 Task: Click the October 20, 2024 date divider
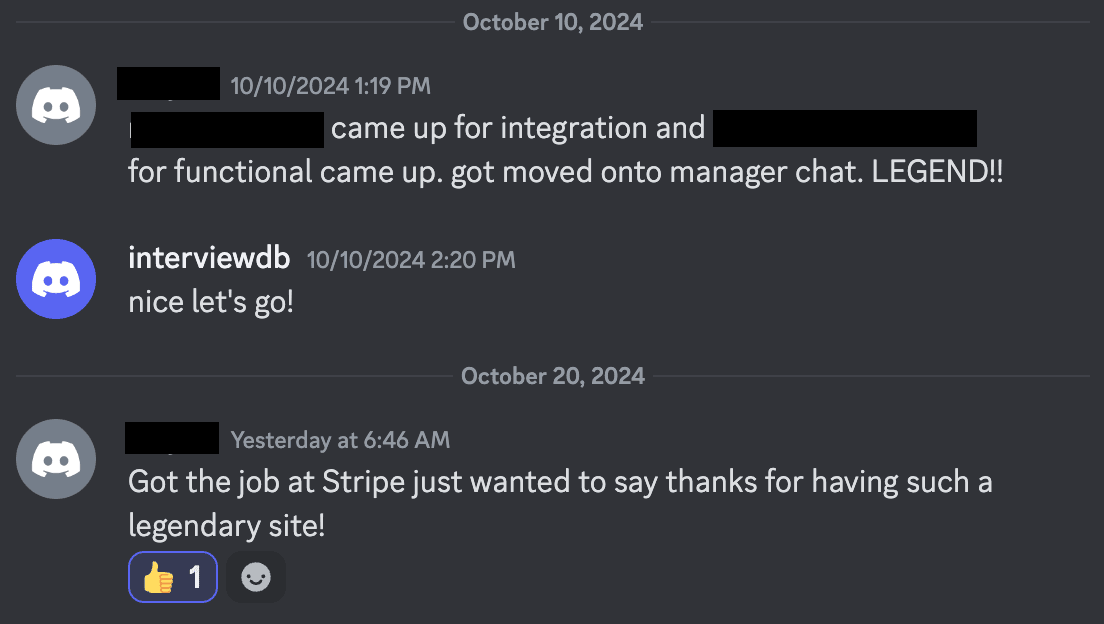coord(552,376)
